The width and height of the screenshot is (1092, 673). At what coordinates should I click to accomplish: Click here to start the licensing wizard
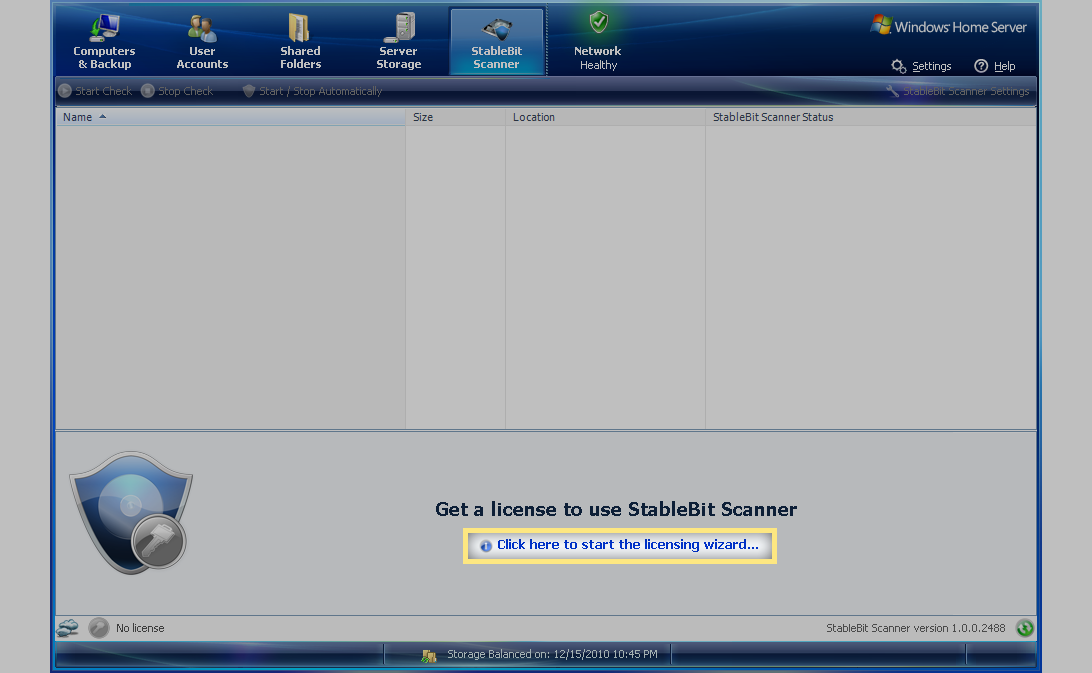coord(627,545)
